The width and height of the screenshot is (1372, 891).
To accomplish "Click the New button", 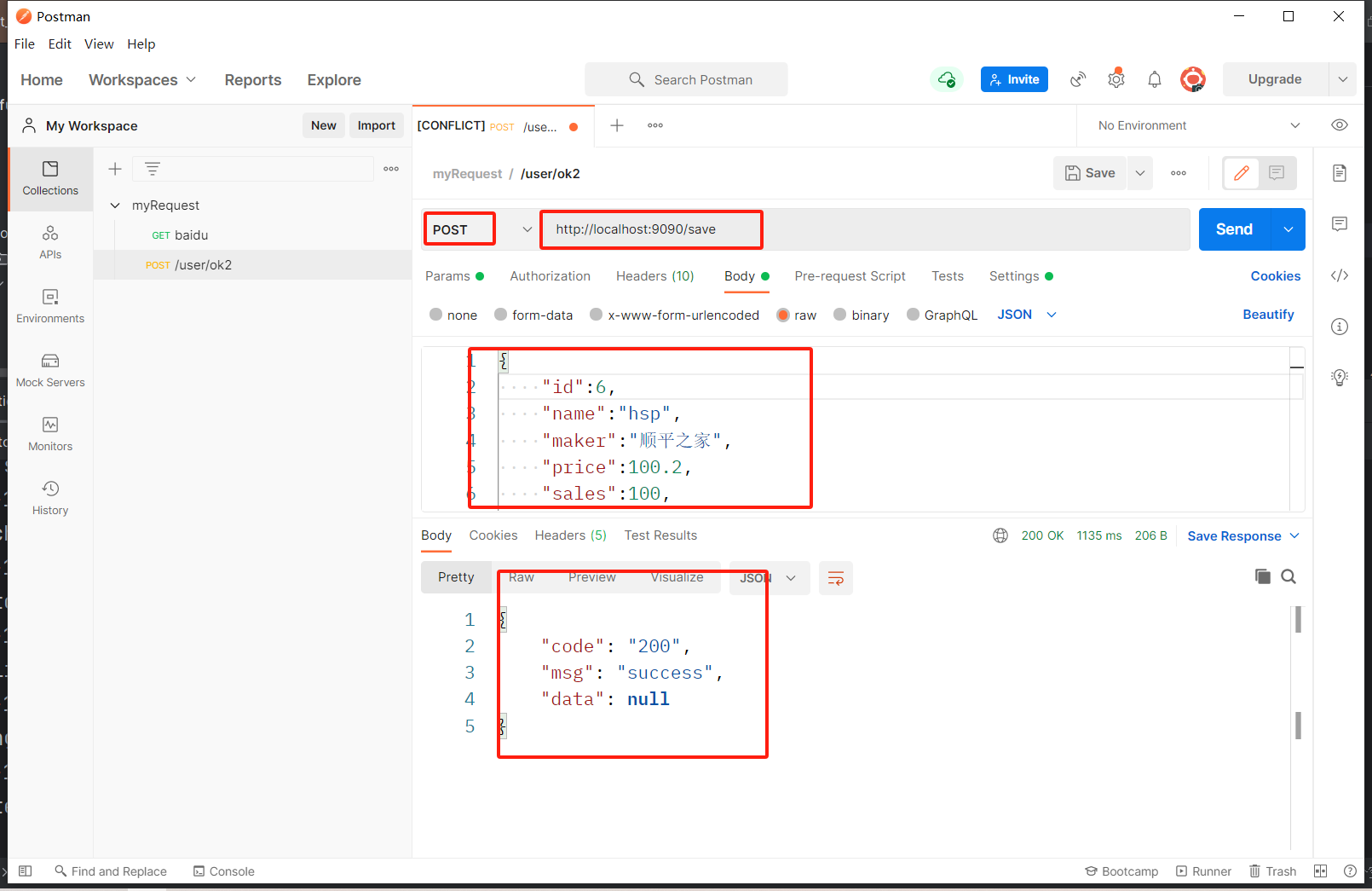I will (324, 125).
